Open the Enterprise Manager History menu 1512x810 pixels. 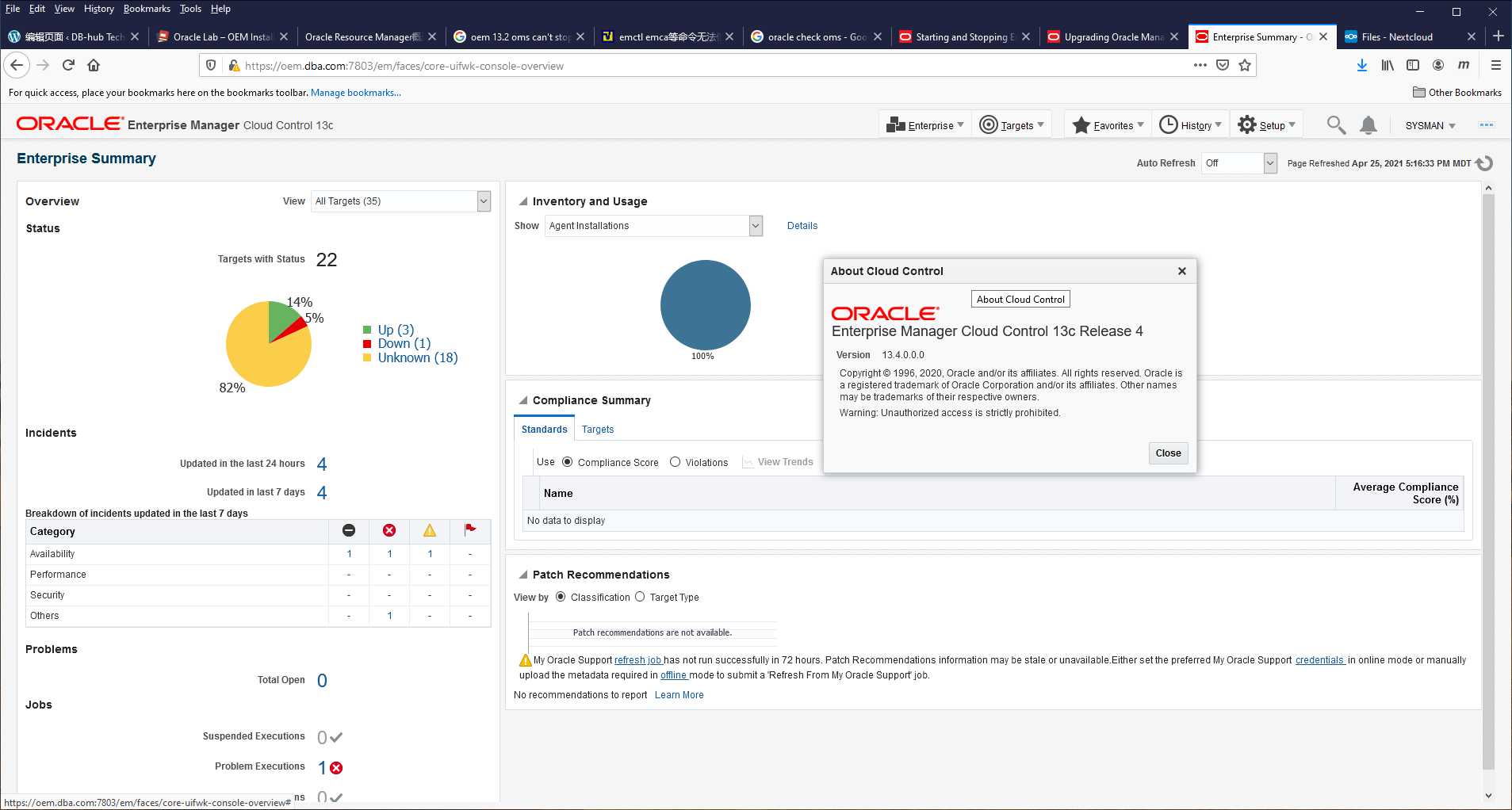tap(1190, 125)
